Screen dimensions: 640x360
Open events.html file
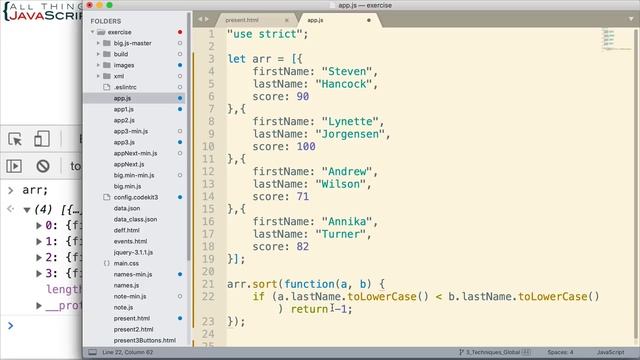(x=130, y=241)
